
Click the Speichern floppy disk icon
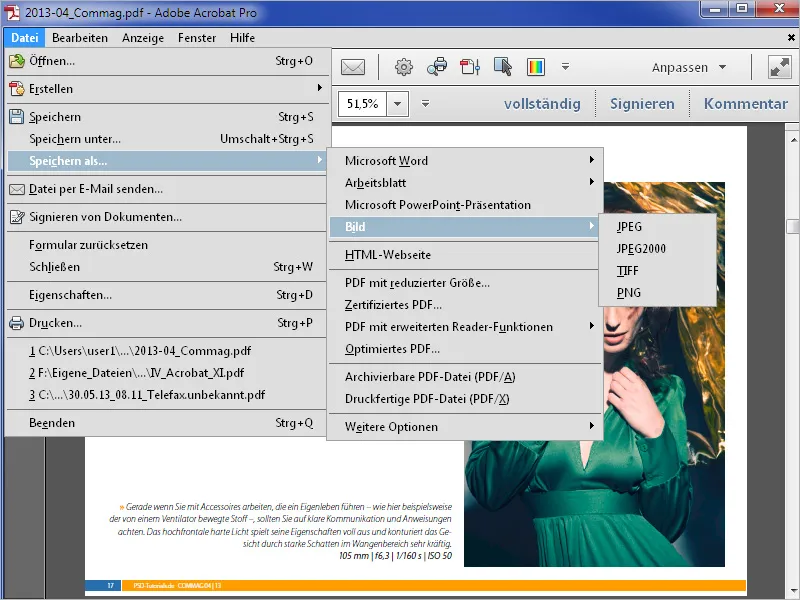17,117
